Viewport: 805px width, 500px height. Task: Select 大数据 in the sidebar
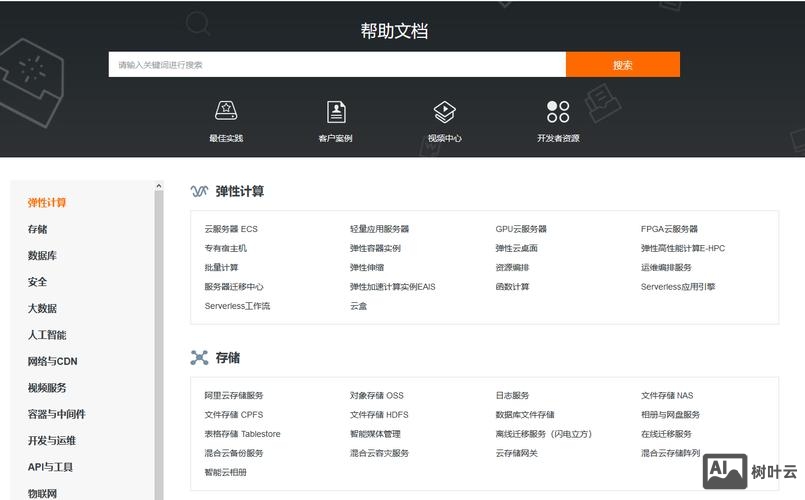[42, 309]
